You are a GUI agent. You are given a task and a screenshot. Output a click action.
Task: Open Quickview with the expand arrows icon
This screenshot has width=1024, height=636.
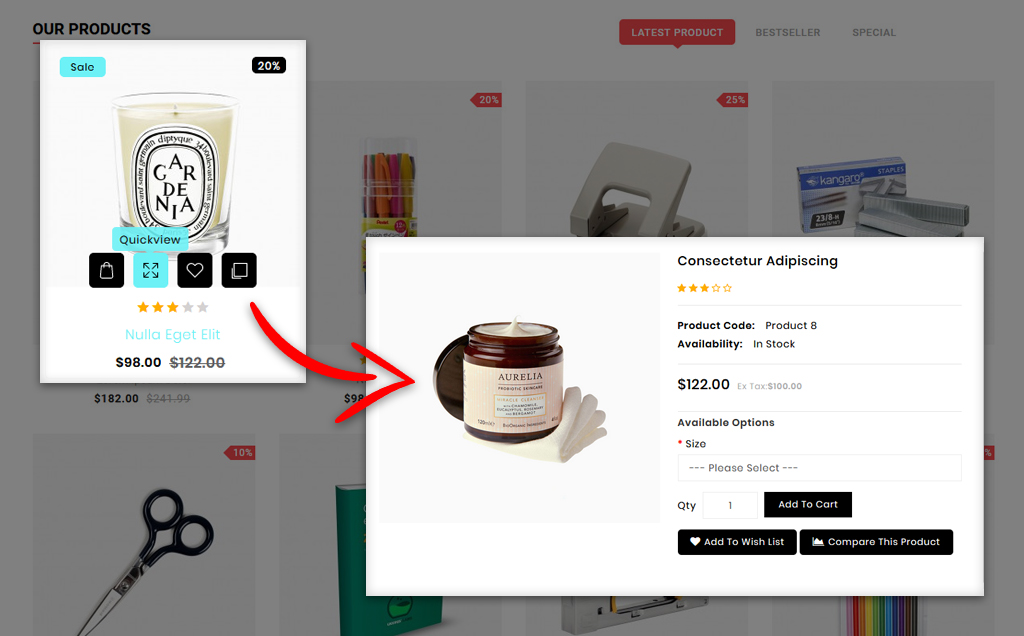coord(151,270)
